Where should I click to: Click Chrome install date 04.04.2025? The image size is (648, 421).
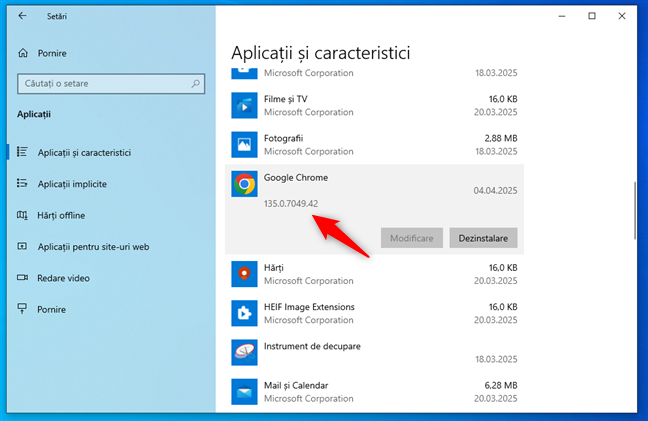495,190
